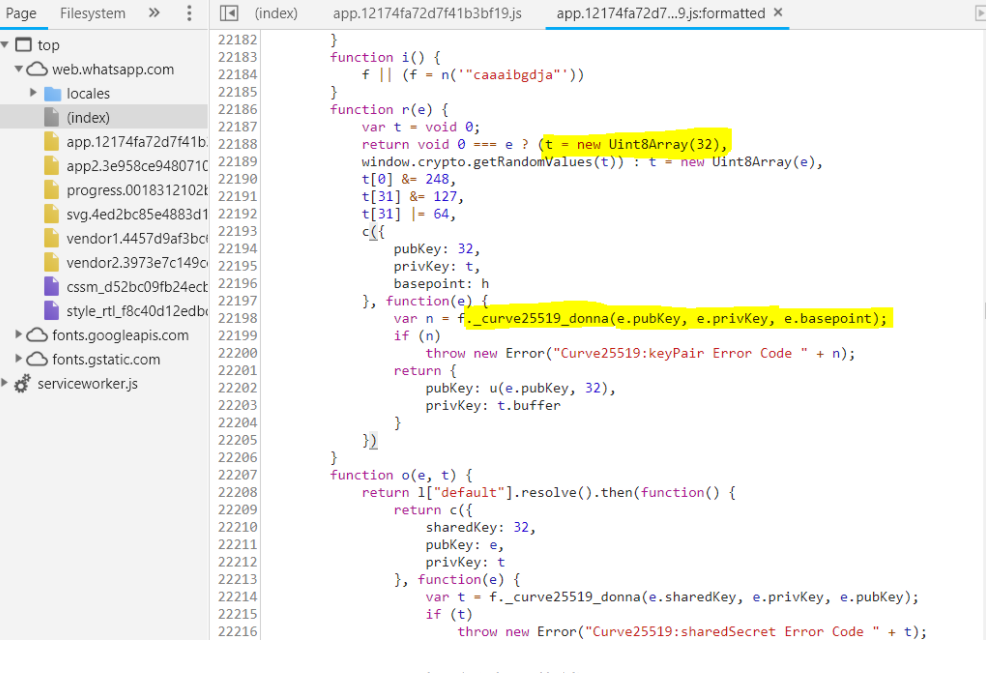Click the "t[31] |= 64" line
986x673 pixels.
click(x=408, y=214)
